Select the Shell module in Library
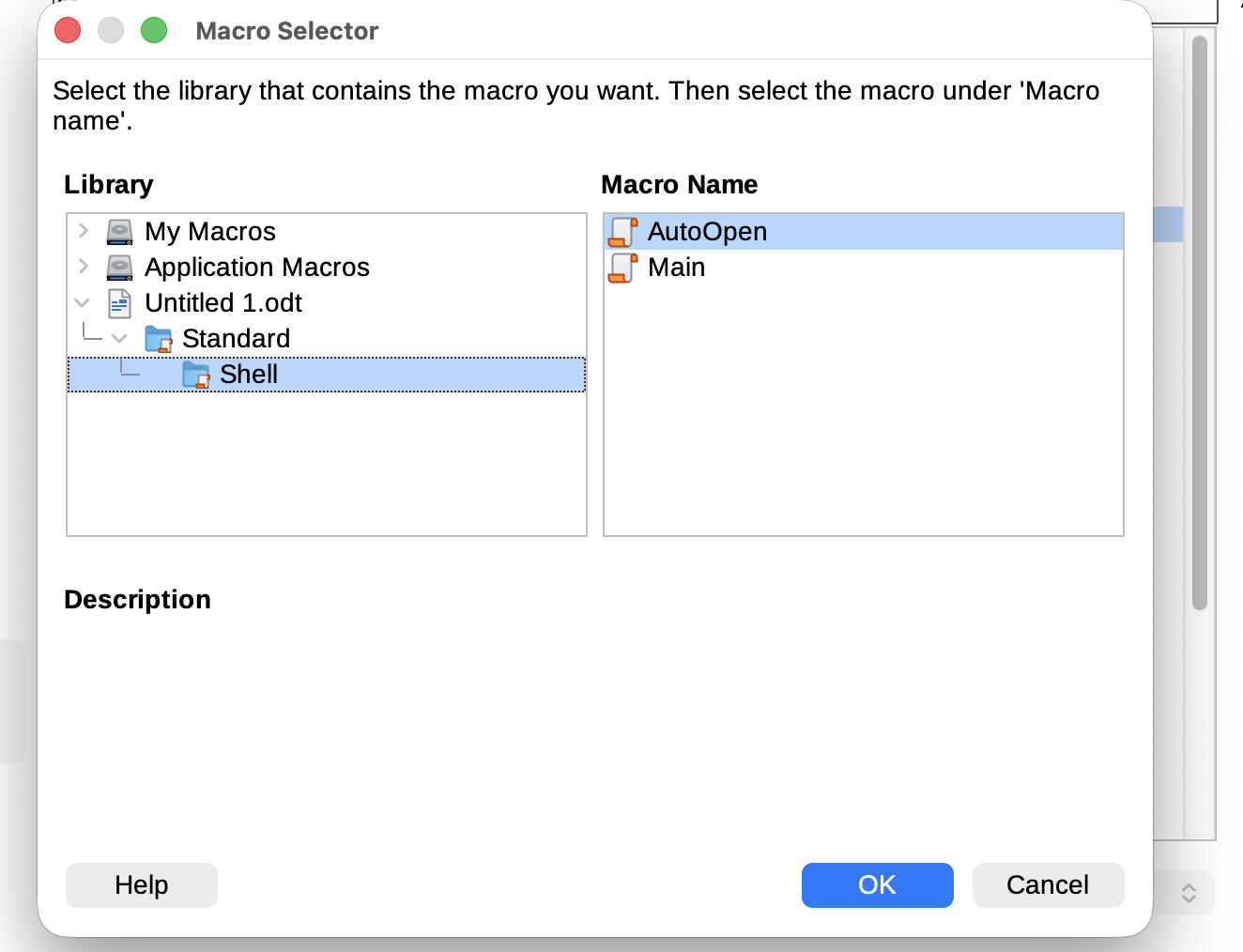Screen dimensions: 1243x952 [x=249, y=375]
